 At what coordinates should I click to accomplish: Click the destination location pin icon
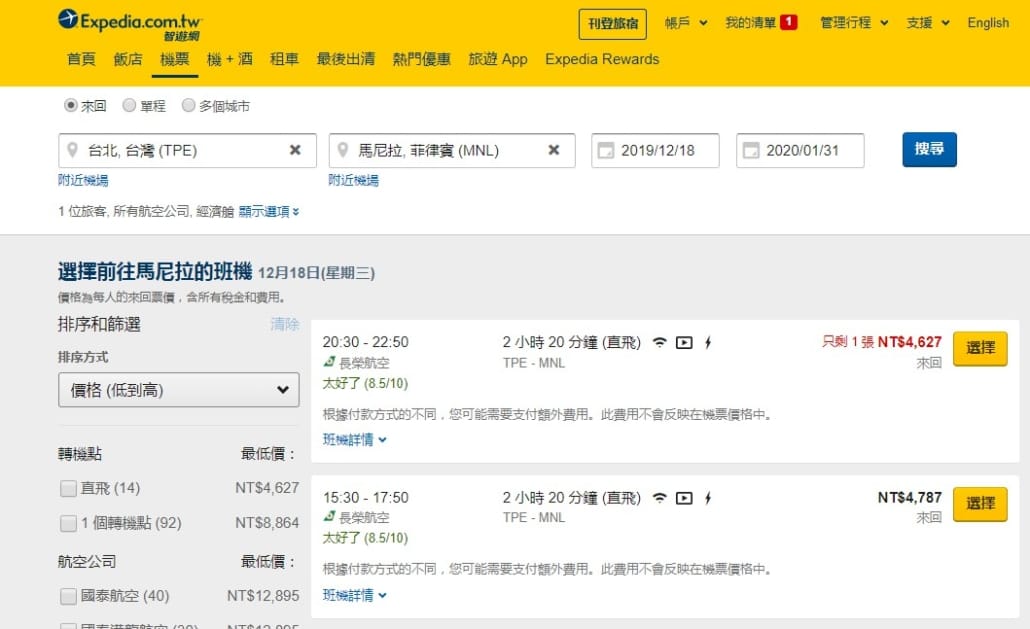click(342, 150)
